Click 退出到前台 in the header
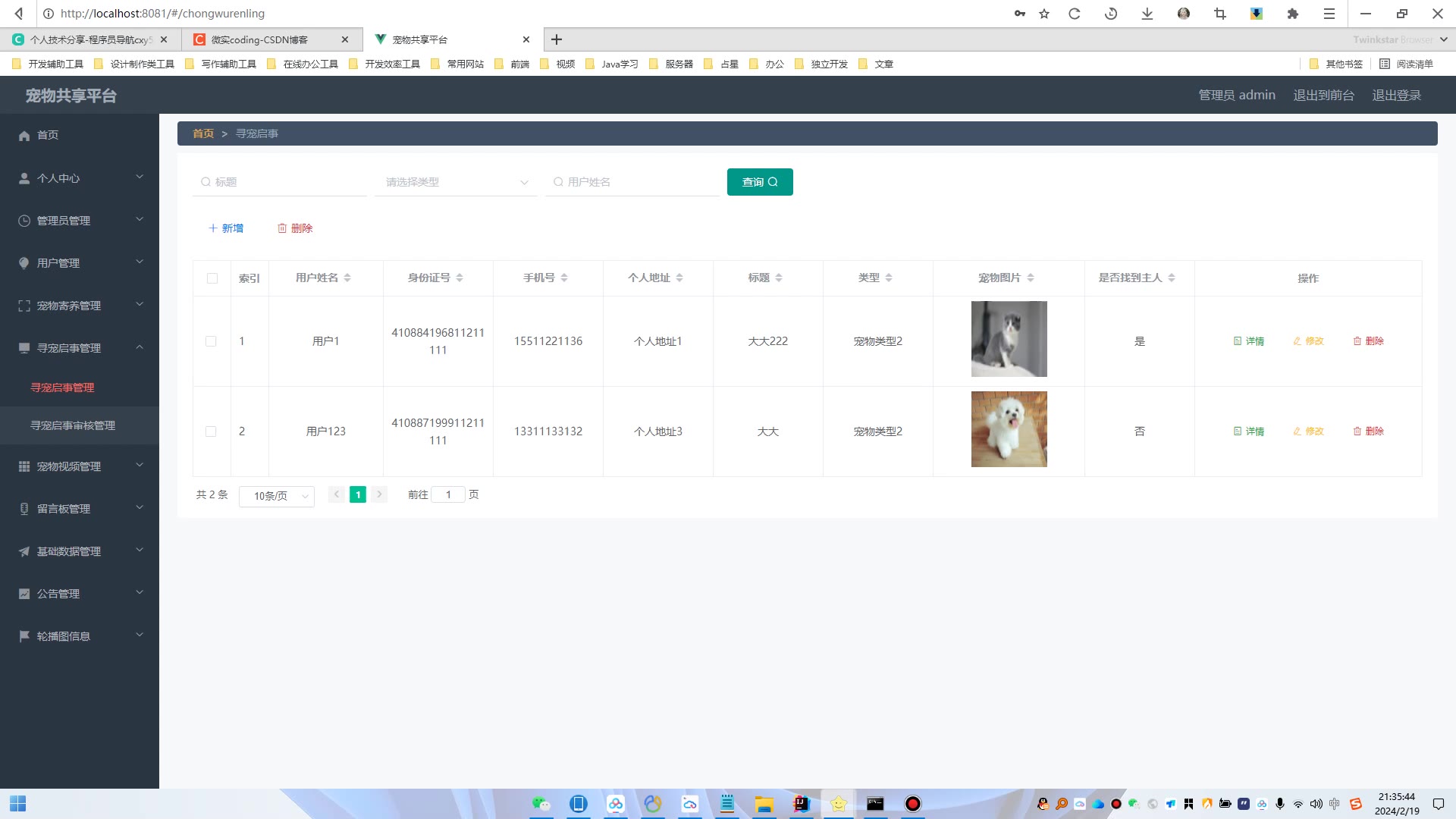The image size is (1456, 819). (x=1323, y=96)
